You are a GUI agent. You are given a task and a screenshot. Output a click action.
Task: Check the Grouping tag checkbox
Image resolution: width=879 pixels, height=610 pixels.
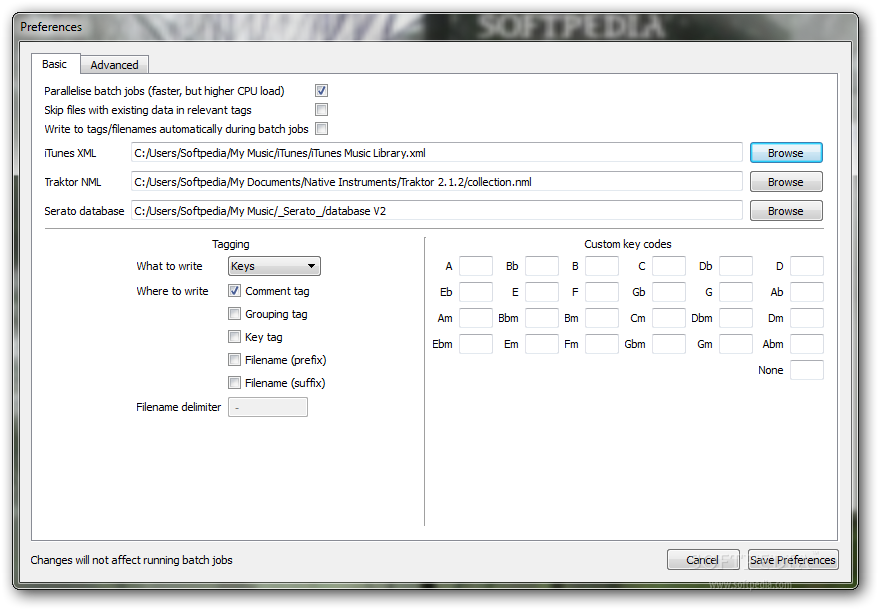(x=234, y=313)
